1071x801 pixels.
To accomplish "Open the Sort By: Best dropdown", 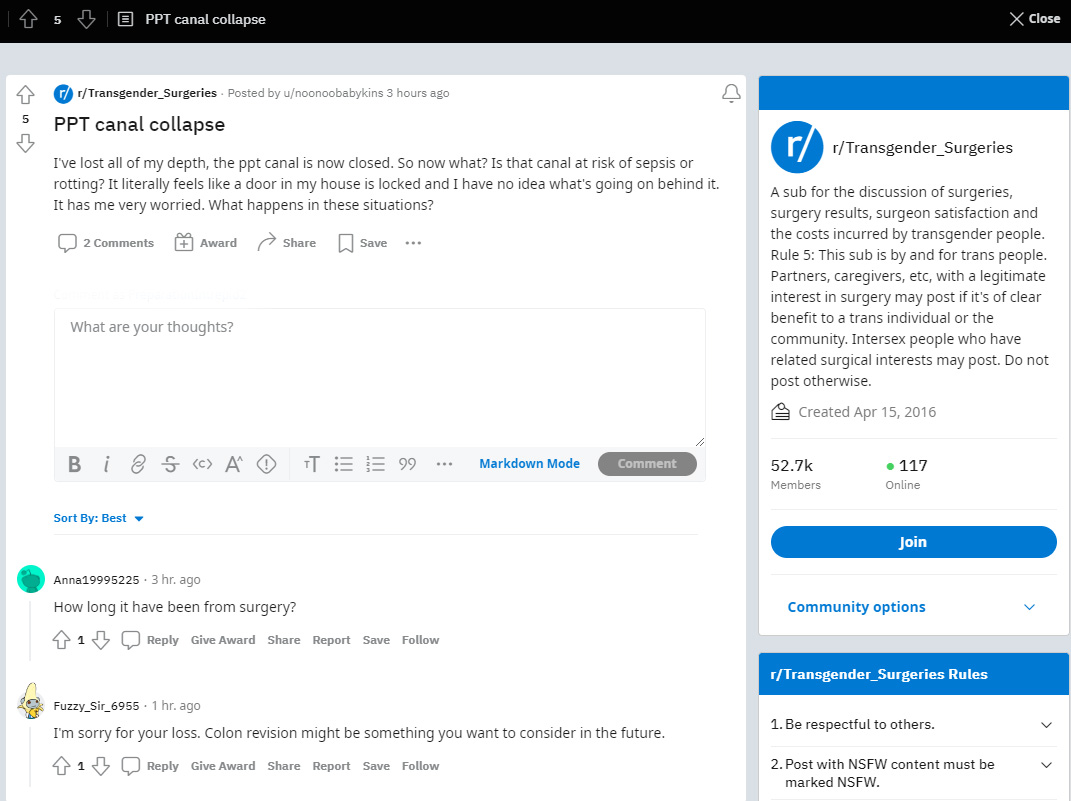I will (x=98, y=518).
